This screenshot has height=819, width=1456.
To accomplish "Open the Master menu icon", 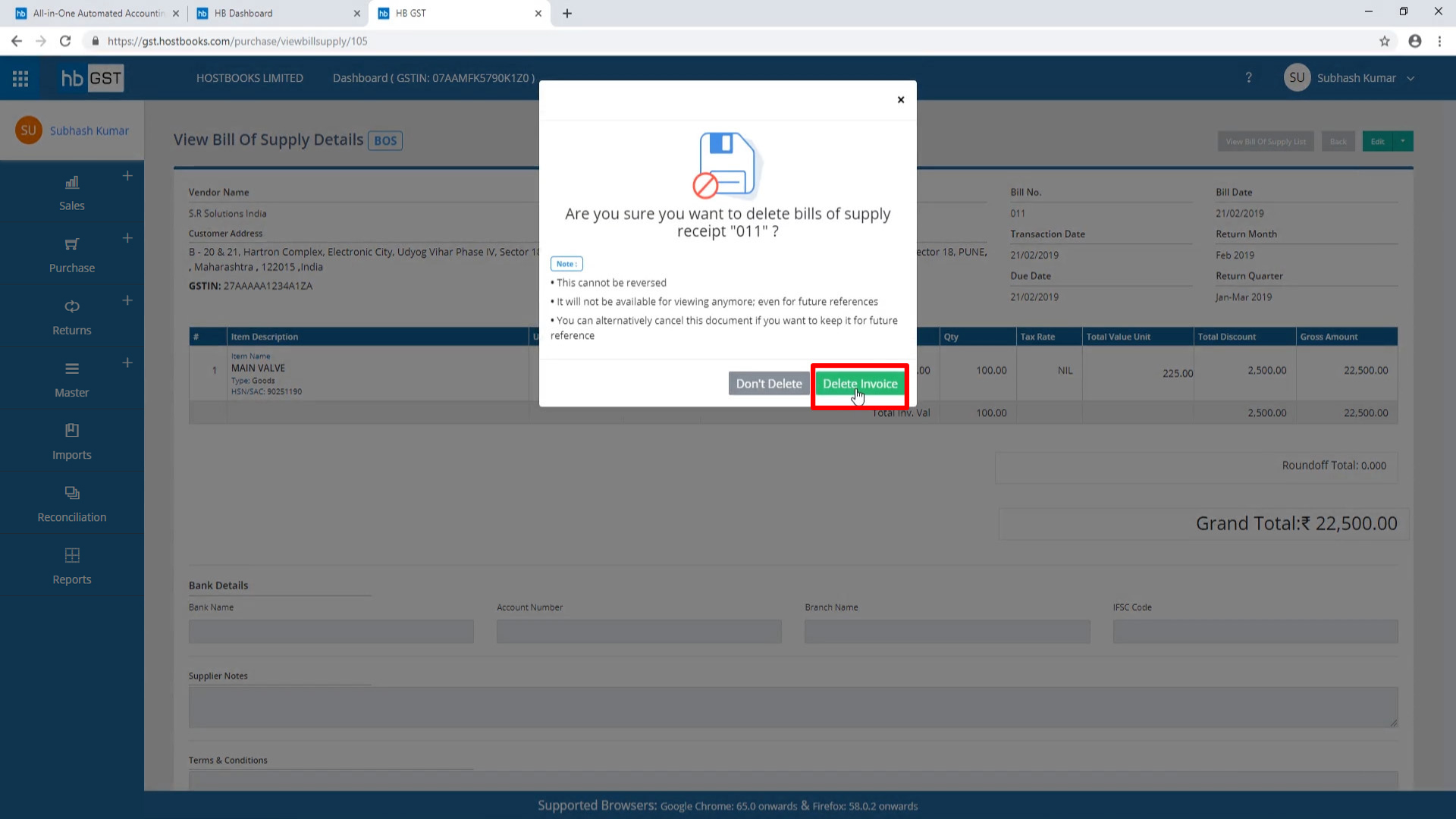I will click(72, 369).
